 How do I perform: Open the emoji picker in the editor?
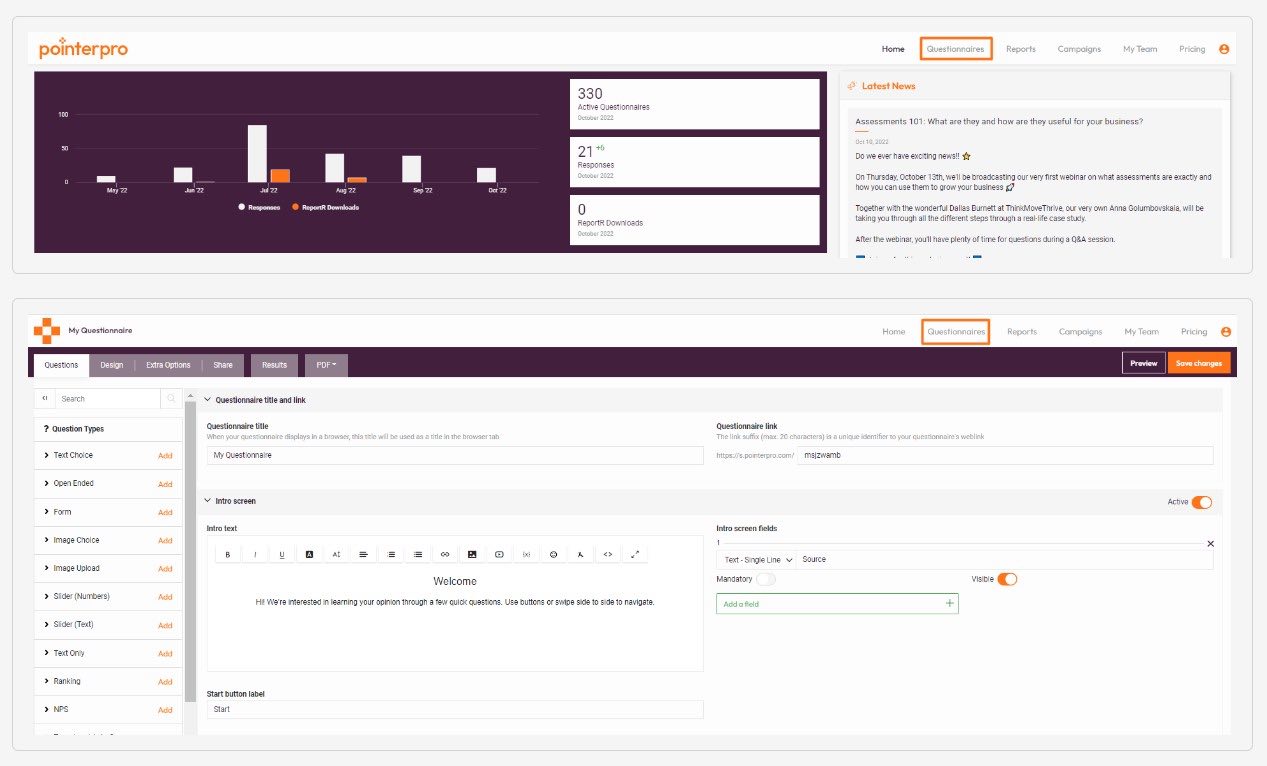click(553, 553)
